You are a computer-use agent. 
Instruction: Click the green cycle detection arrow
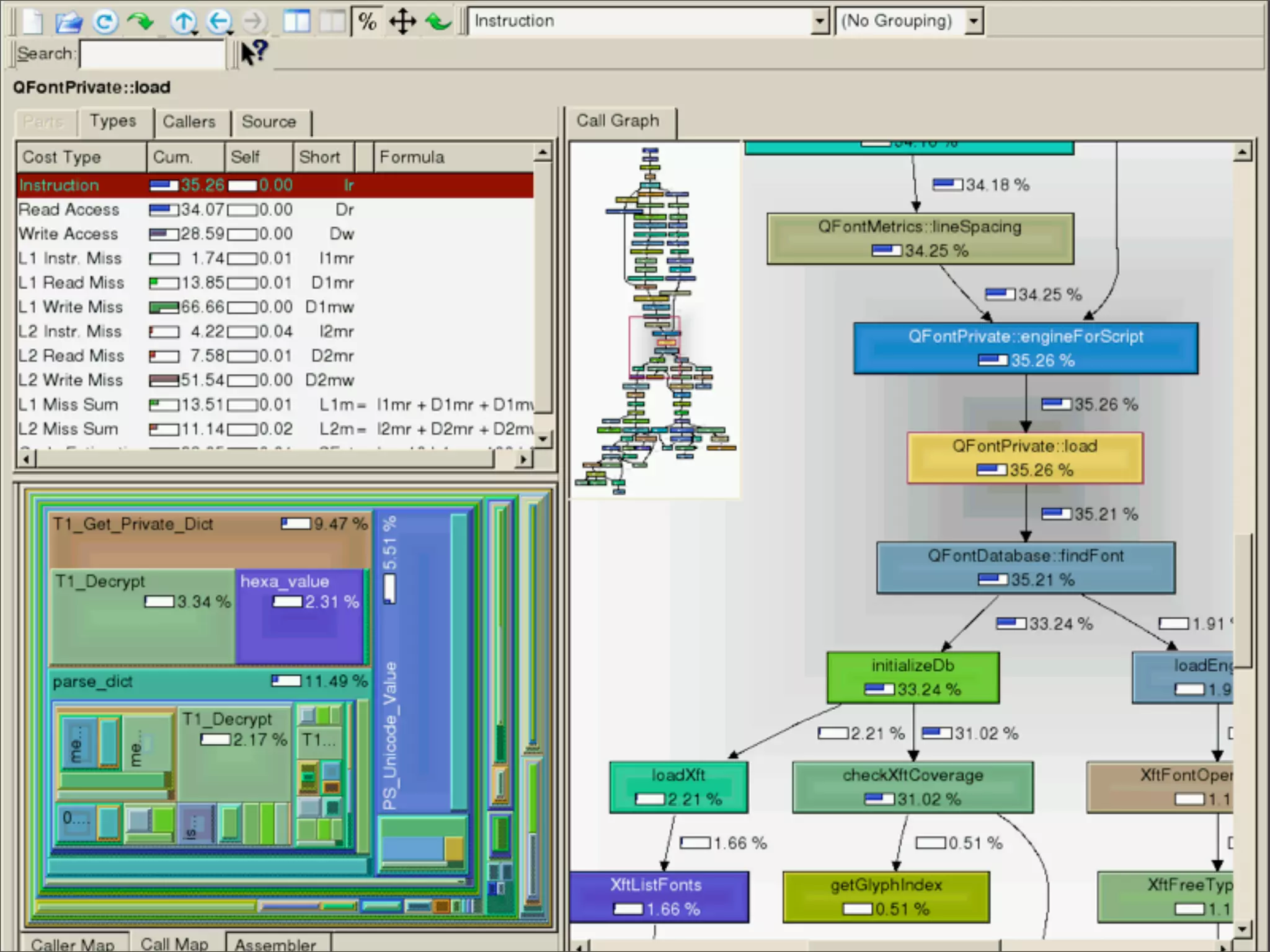point(438,22)
